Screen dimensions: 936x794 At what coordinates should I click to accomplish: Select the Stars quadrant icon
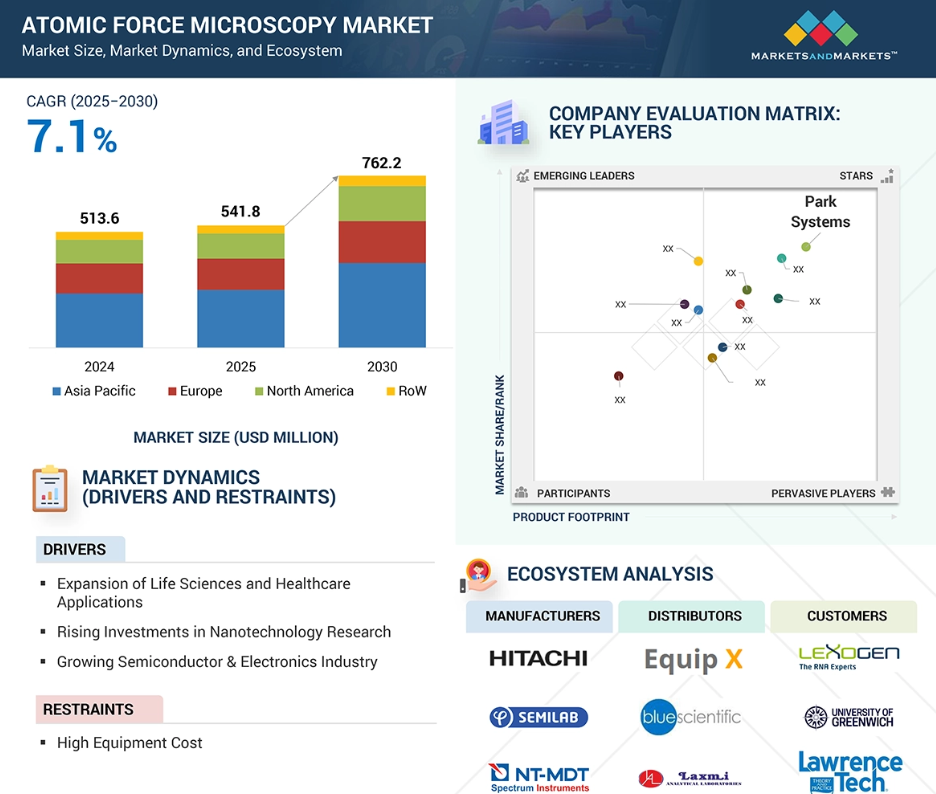888,176
